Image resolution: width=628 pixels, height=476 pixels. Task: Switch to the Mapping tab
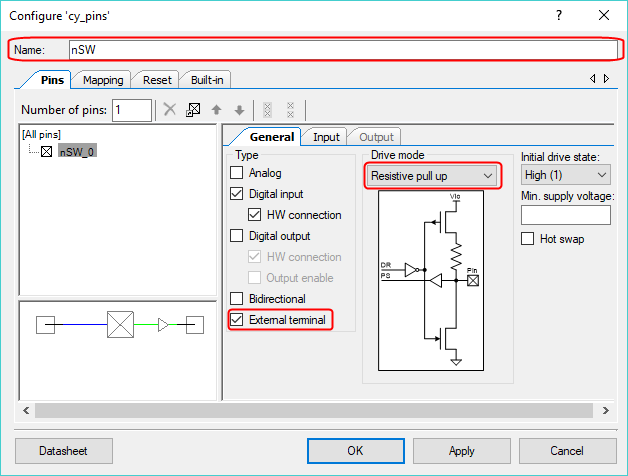click(x=103, y=80)
